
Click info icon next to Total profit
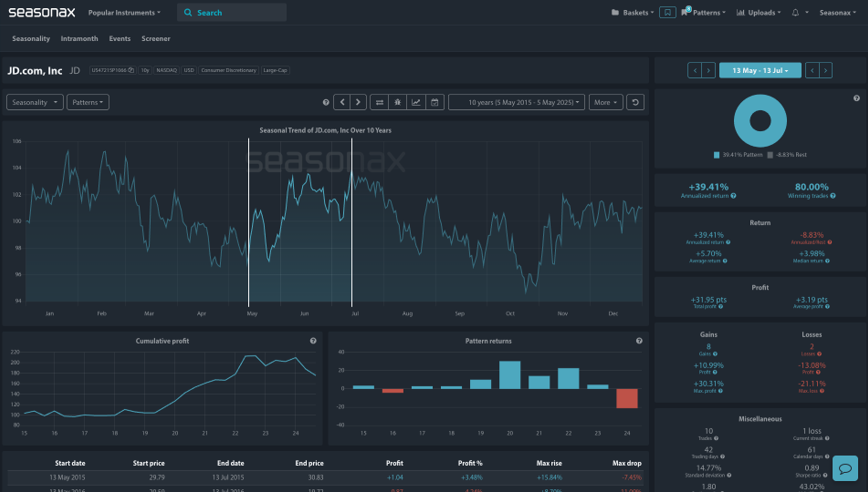(x=720, y=307)
